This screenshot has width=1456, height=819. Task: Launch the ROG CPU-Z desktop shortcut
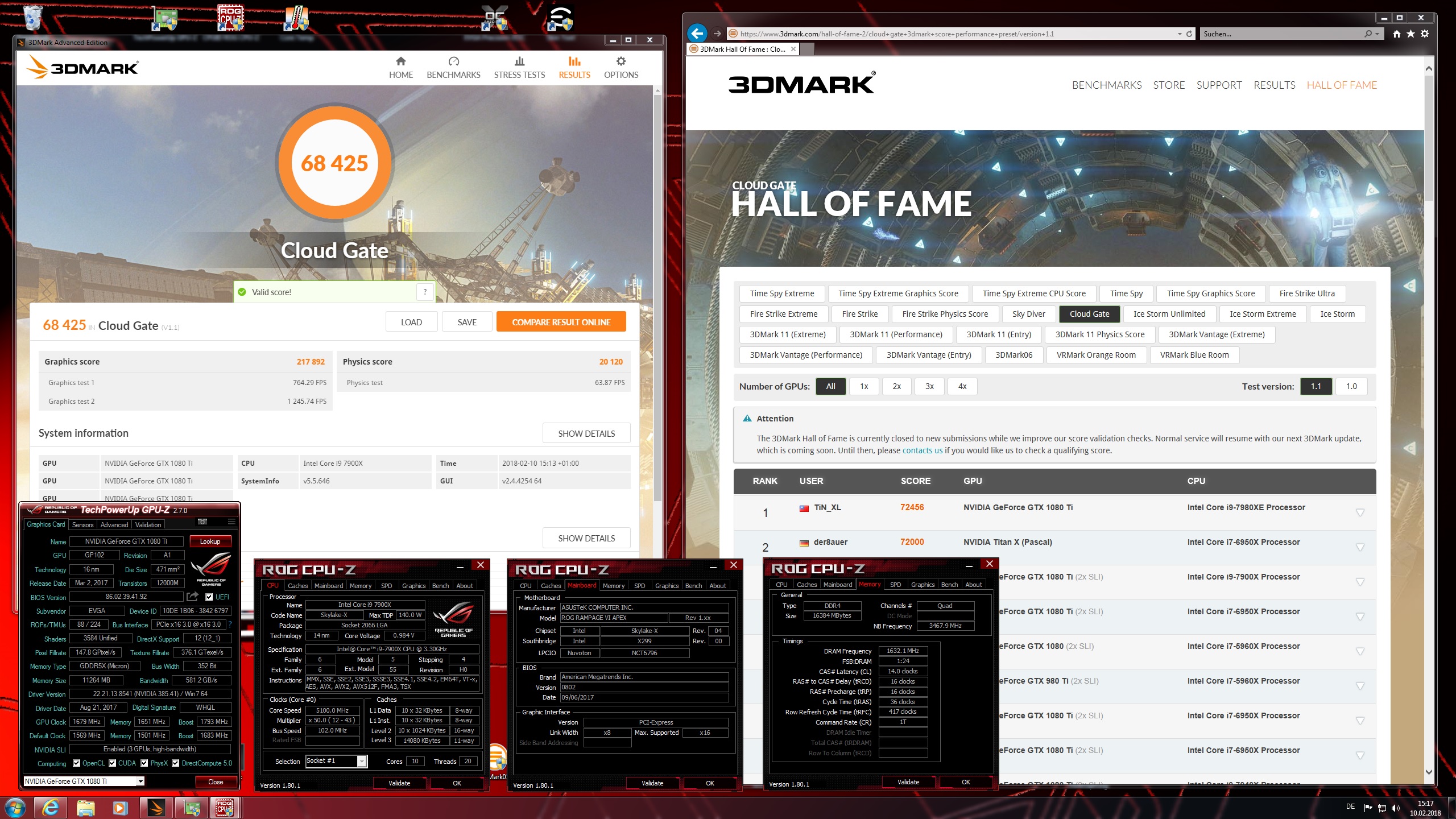pyautogui.click(x=230, y=17)
